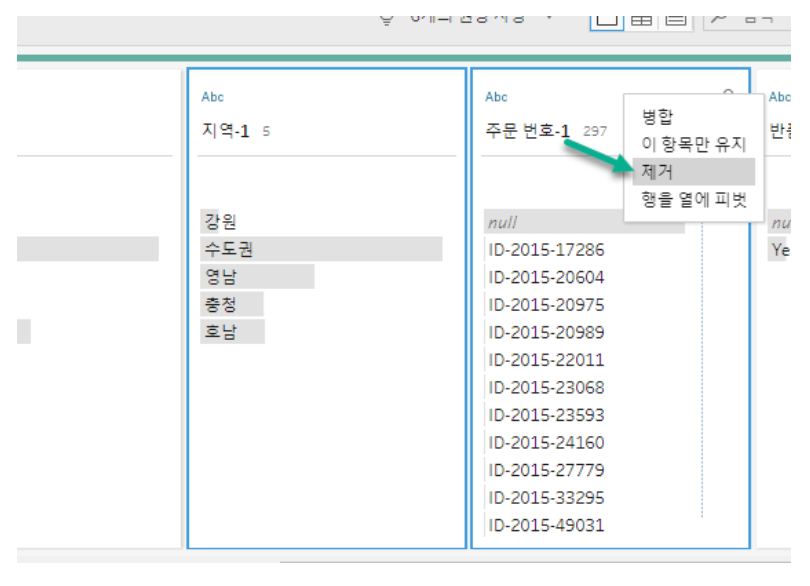
Task: Click the 지역-1 field name
Action: click(x=225, y=131)
